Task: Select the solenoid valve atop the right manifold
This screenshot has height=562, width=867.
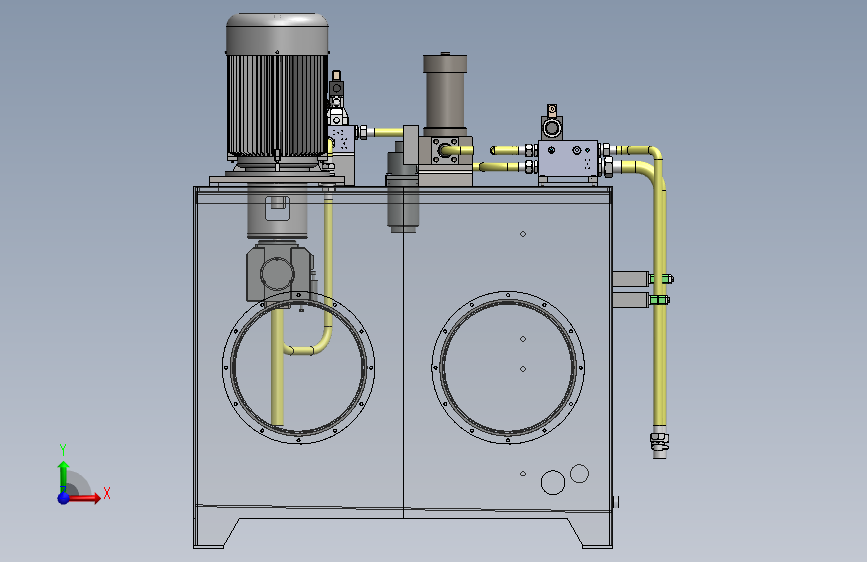Action: 551,123
